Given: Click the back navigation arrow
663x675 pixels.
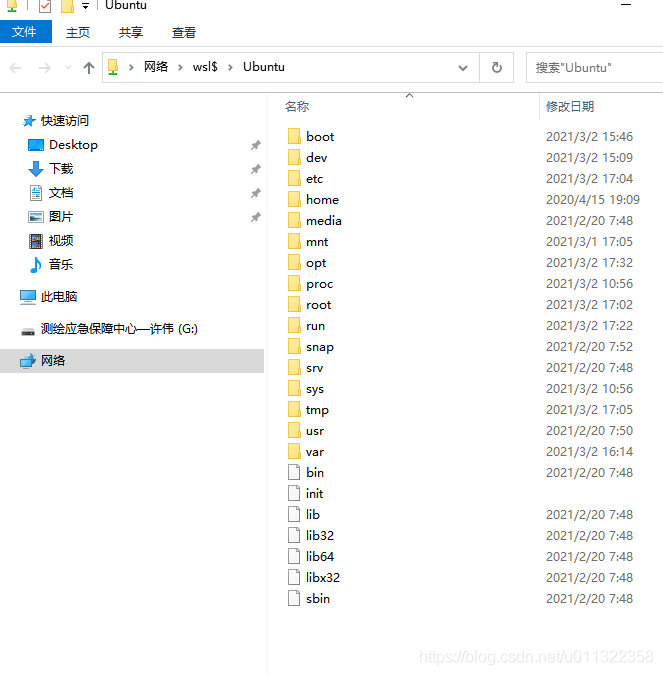Looking at the screenshot, I should 15,68.
